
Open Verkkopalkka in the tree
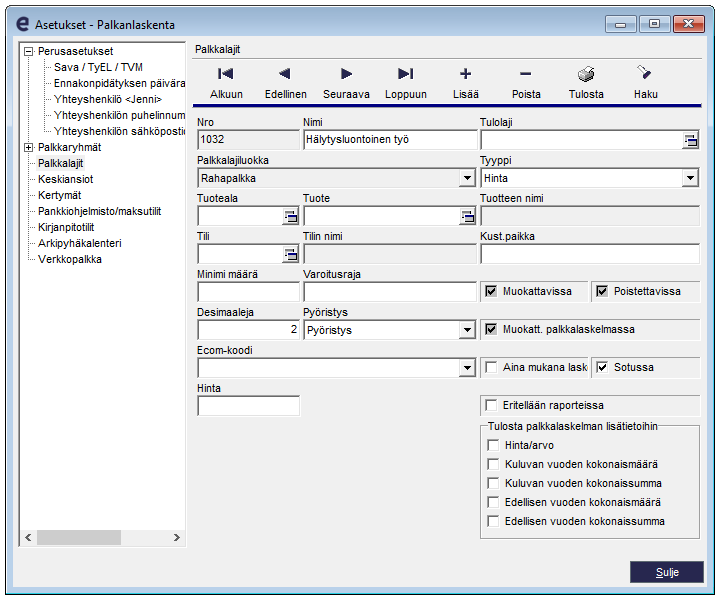tap(70, 260)
